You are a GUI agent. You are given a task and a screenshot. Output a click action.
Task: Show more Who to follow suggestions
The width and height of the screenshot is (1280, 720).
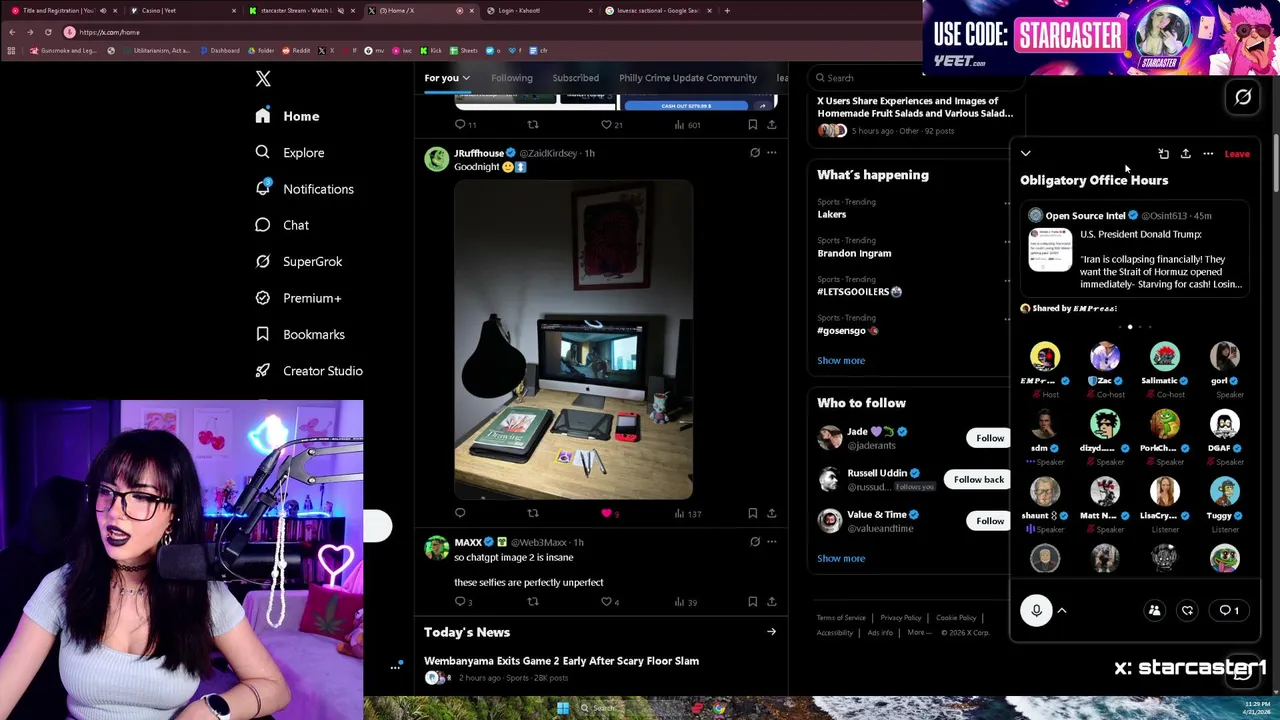(x=841, y=558)
